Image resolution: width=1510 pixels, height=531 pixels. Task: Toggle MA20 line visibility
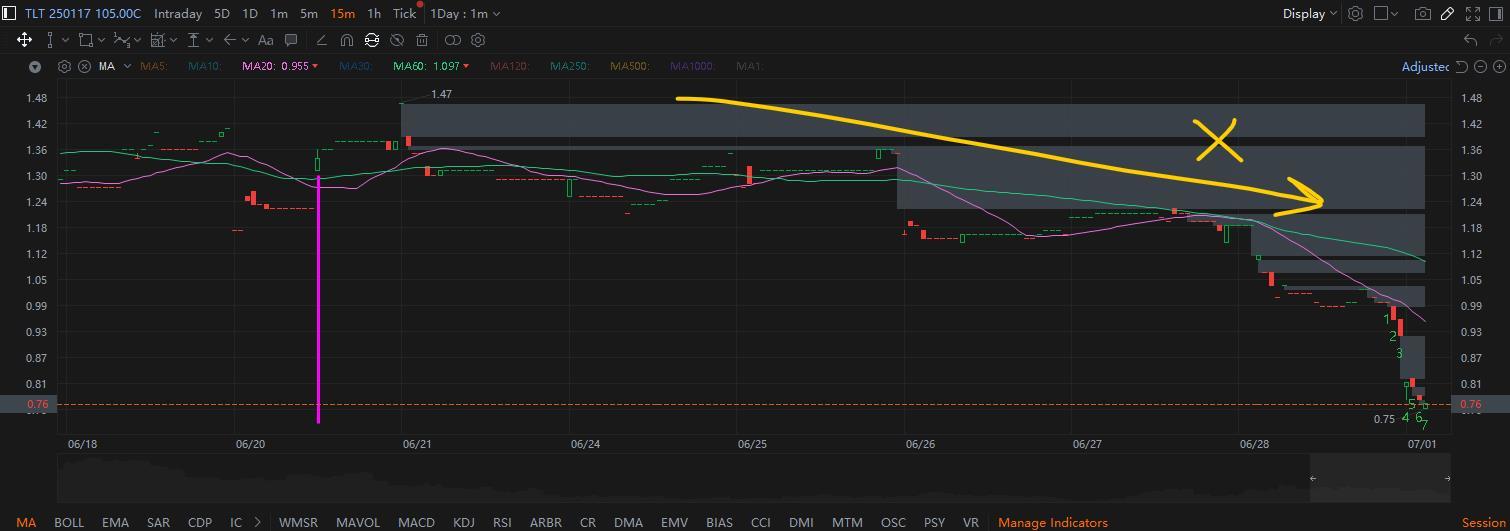280,66
